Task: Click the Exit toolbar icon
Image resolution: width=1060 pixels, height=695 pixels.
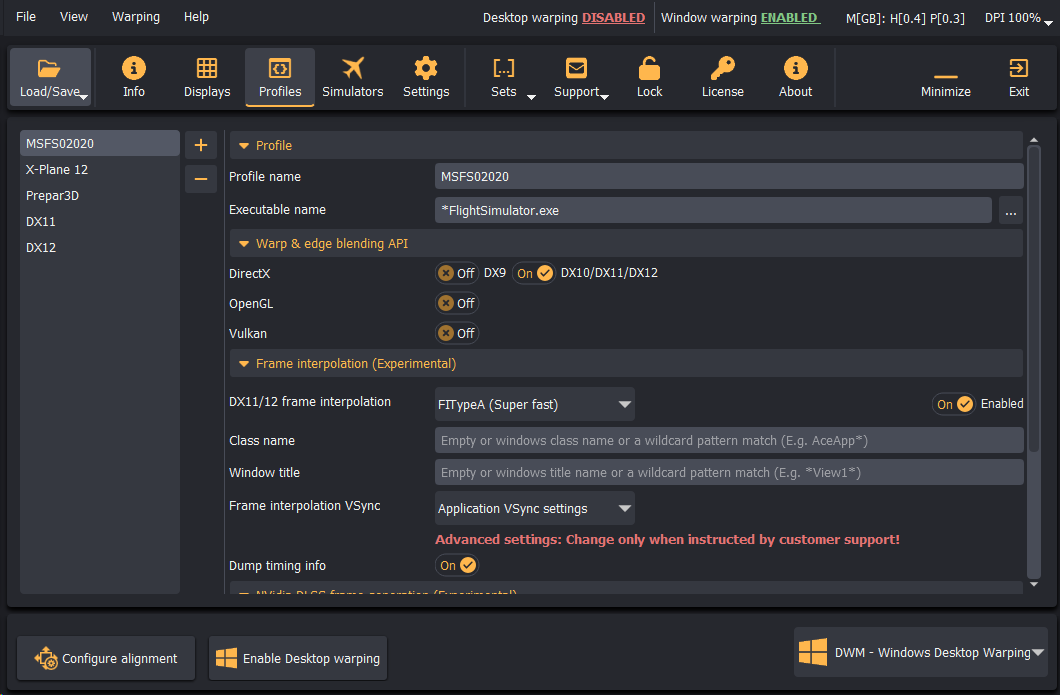Action: (x=1019, y=77)
